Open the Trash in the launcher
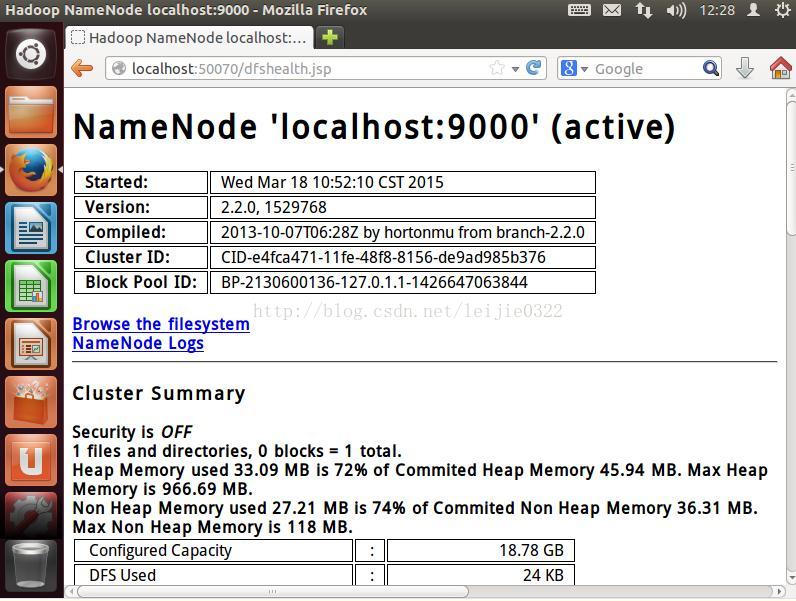Viewport: 796px width, 601px height. 31,566
